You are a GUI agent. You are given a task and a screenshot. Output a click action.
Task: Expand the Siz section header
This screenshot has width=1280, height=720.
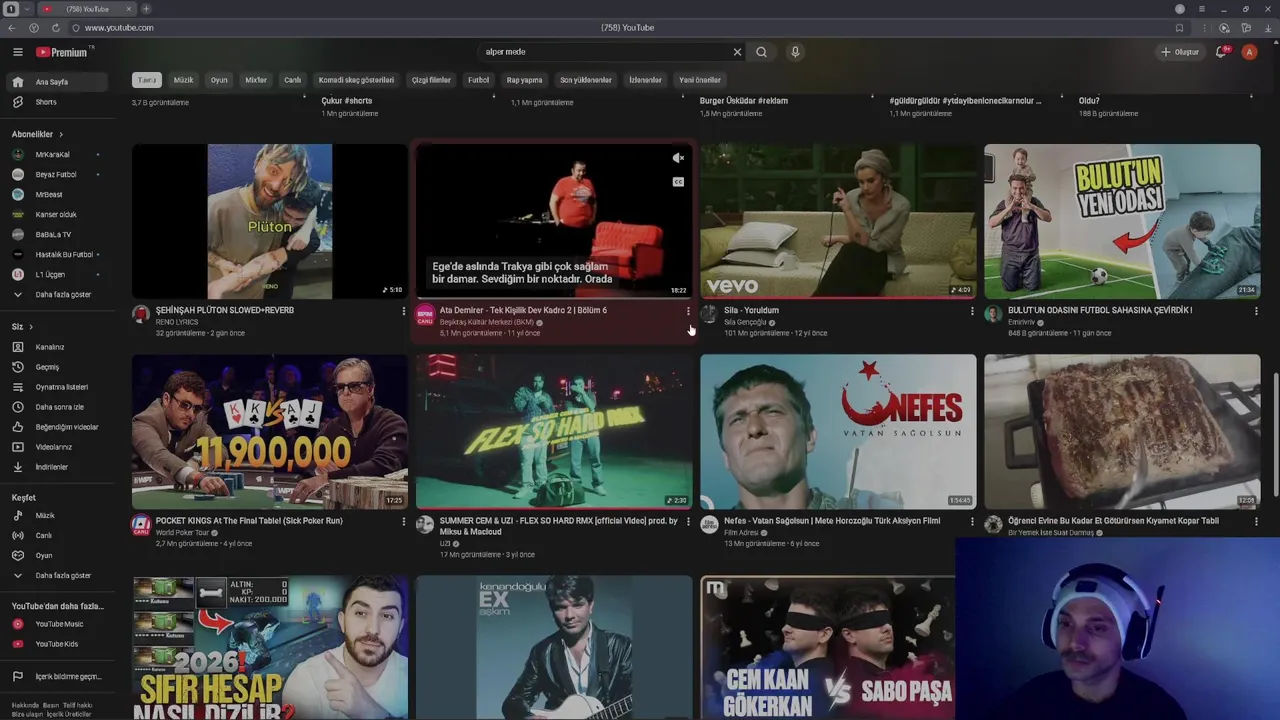point(22,327)
